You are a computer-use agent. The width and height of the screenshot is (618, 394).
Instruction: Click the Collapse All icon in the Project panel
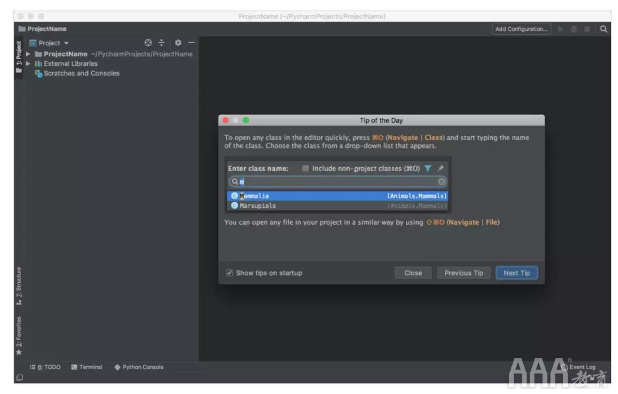(161, 43)
